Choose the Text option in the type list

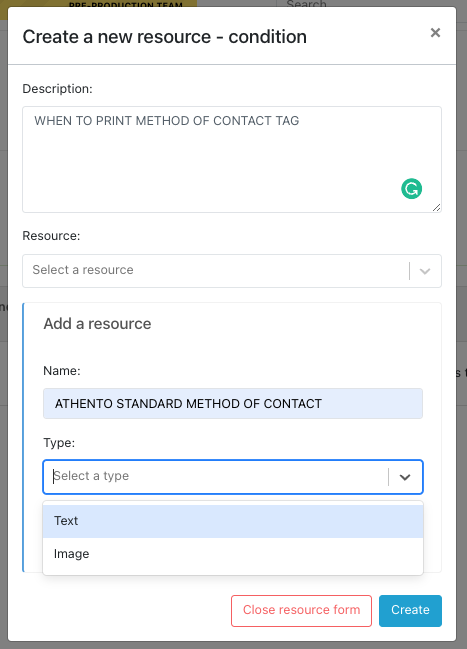coord(233,521)
